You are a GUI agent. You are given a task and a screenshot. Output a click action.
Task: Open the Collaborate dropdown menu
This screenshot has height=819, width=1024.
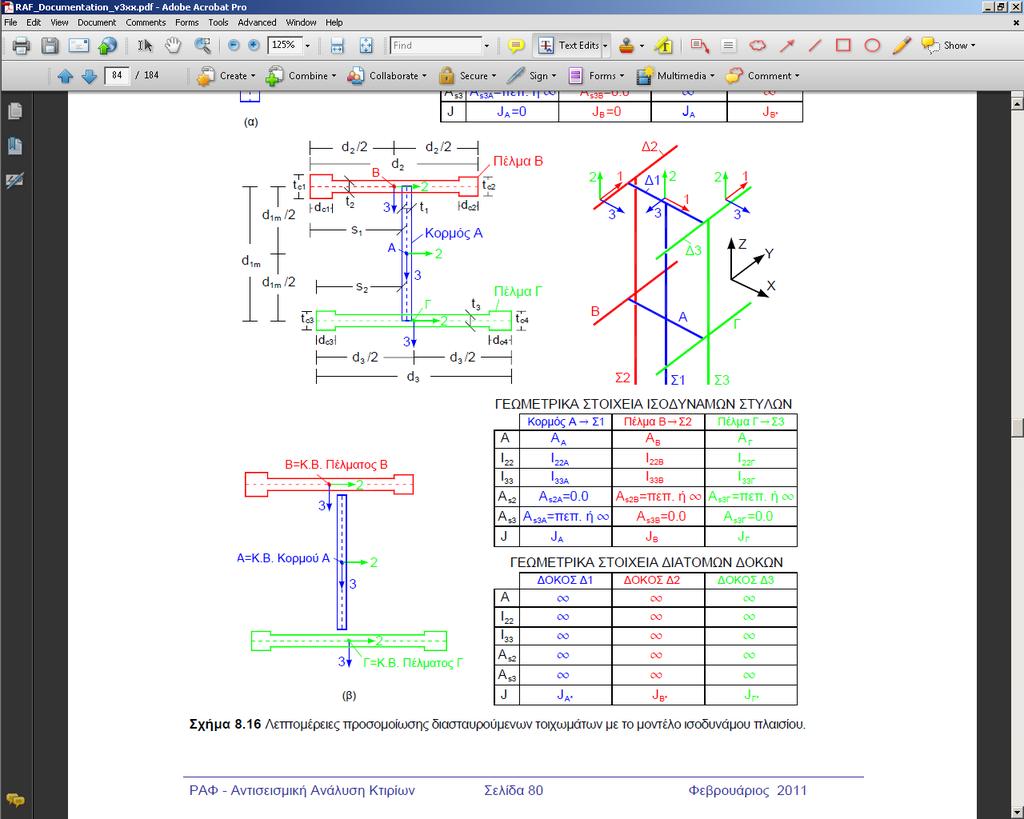pos(387,76)
